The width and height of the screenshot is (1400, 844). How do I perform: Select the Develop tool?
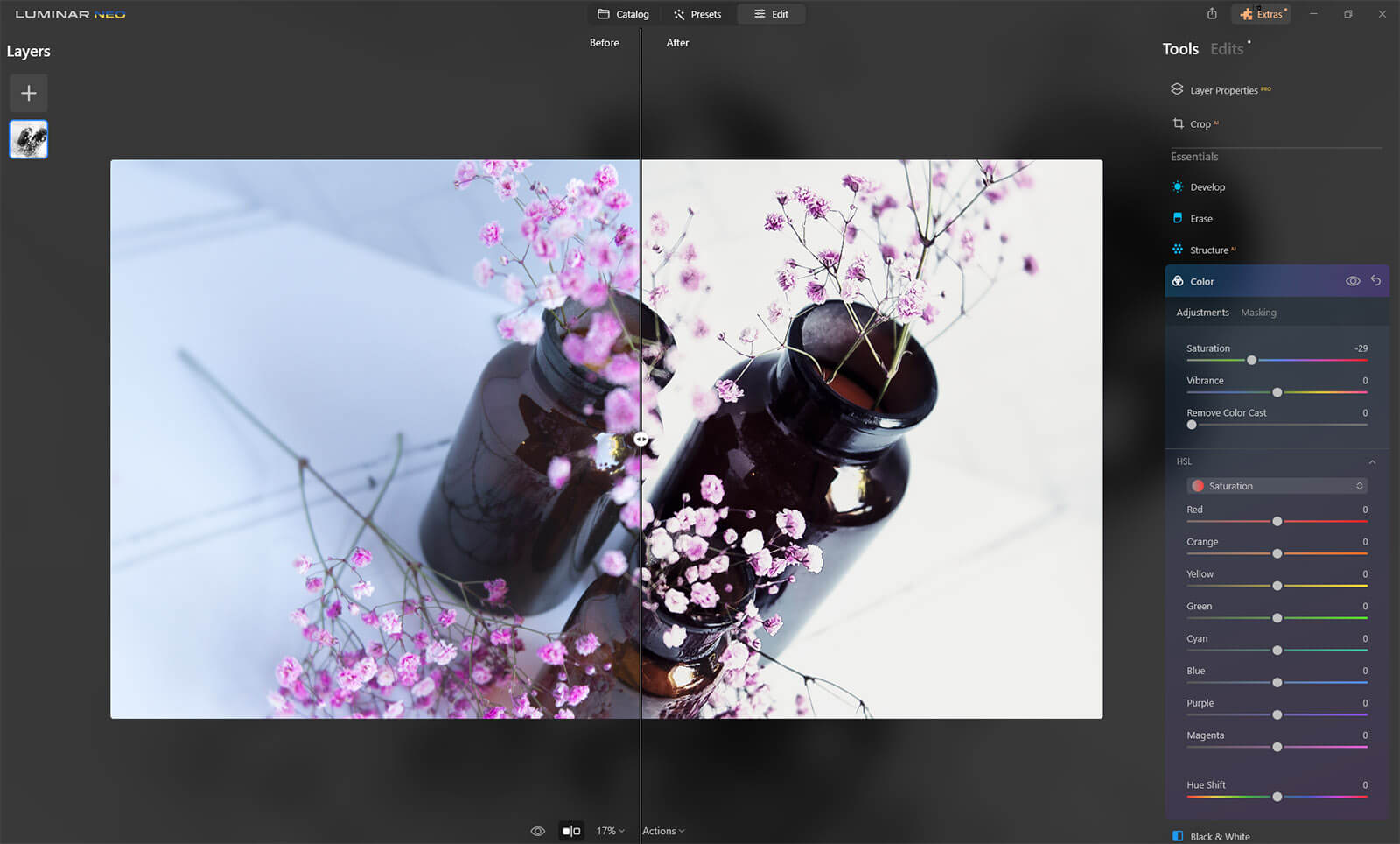1207,187
